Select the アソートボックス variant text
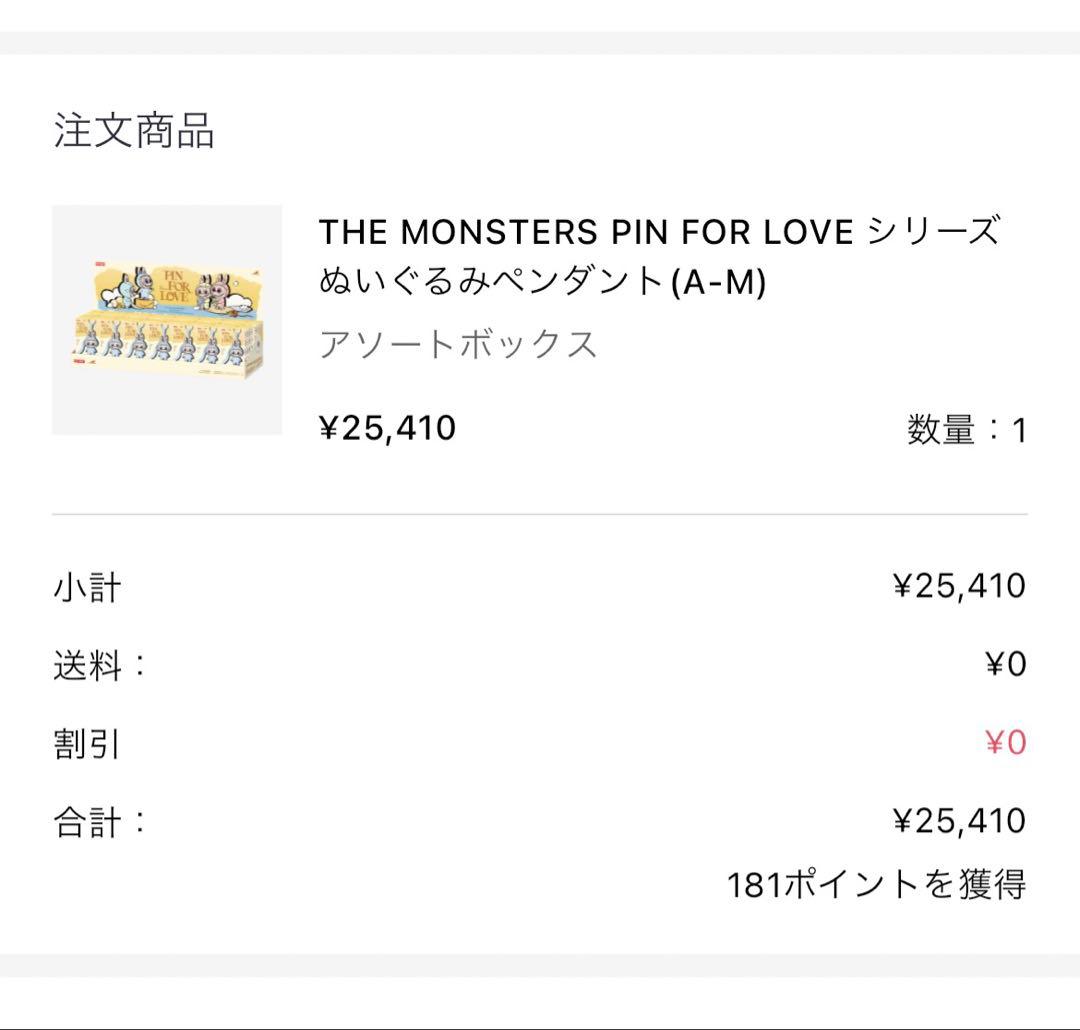Image resolution: width=1080 pixels, height=1030 pixels. click(458, 345)
